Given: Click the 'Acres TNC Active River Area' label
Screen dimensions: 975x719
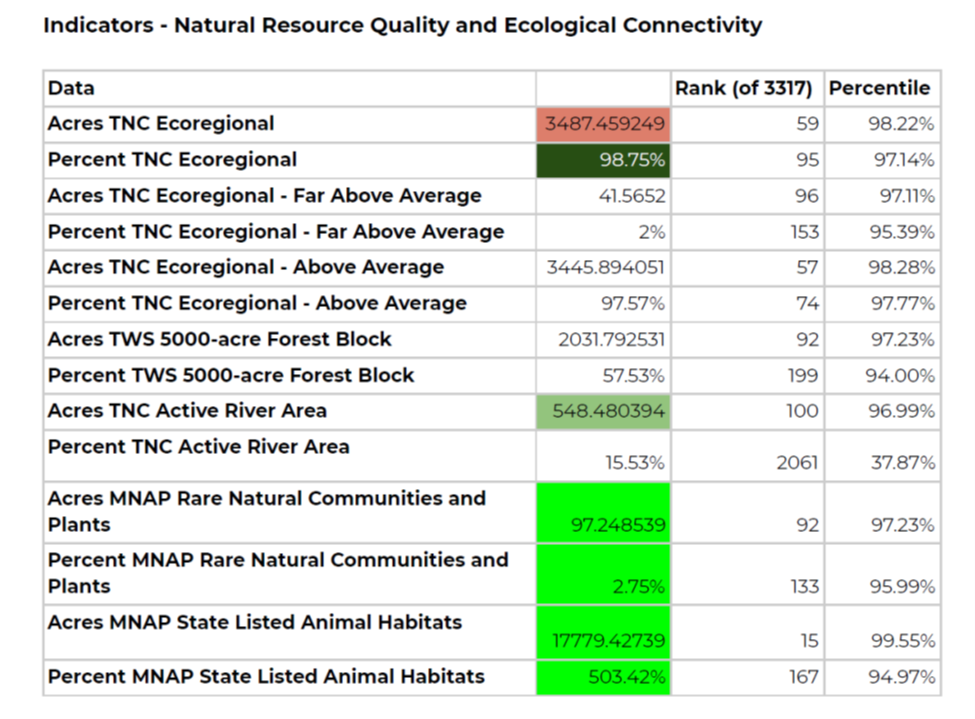Looking at the screenshot, I should coord(187,410).
